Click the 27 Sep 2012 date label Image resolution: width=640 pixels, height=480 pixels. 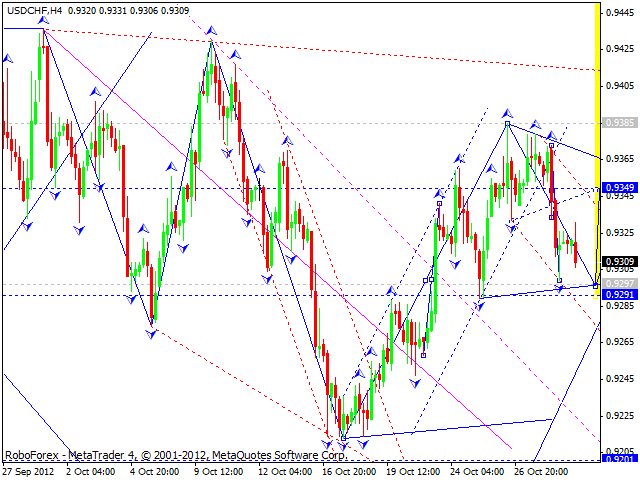[28, 471]
